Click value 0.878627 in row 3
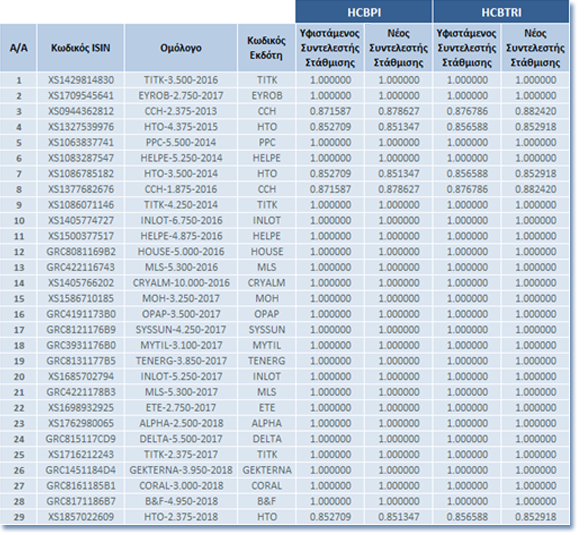Screen dimensions: 585x535 click(398, 111)
